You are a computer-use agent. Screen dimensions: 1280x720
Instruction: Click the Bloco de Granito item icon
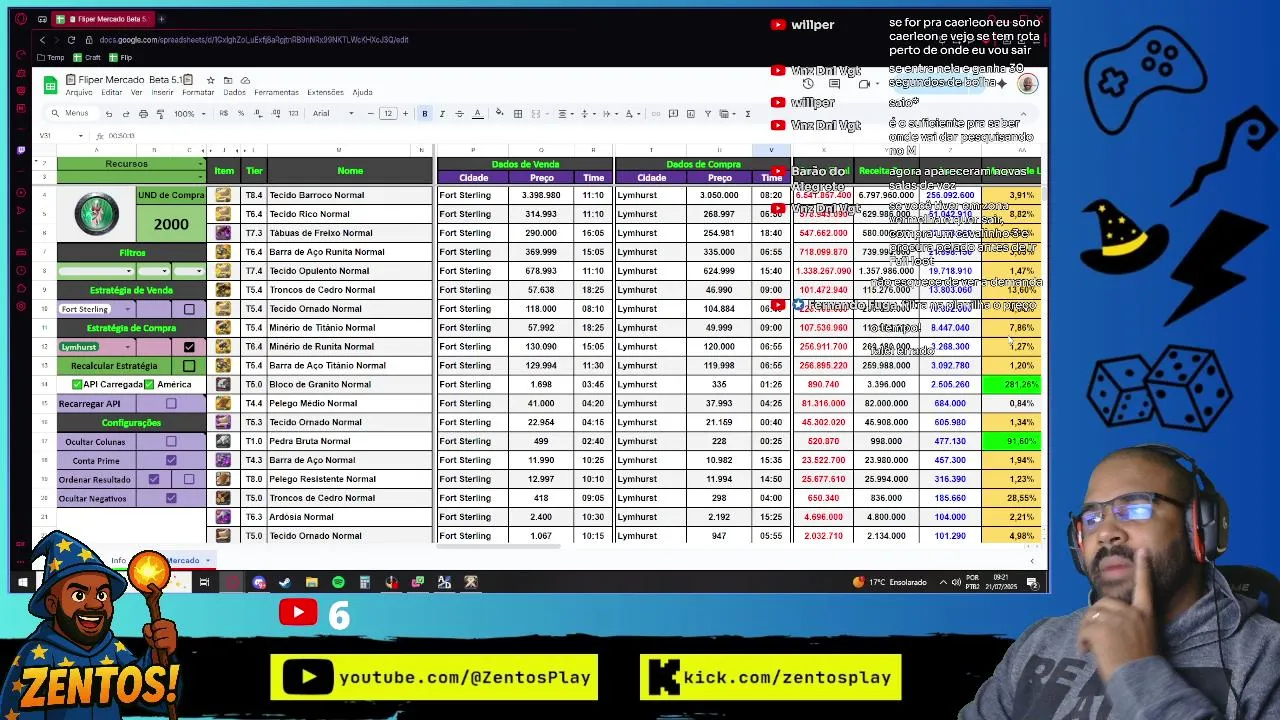tap(223, 384)
